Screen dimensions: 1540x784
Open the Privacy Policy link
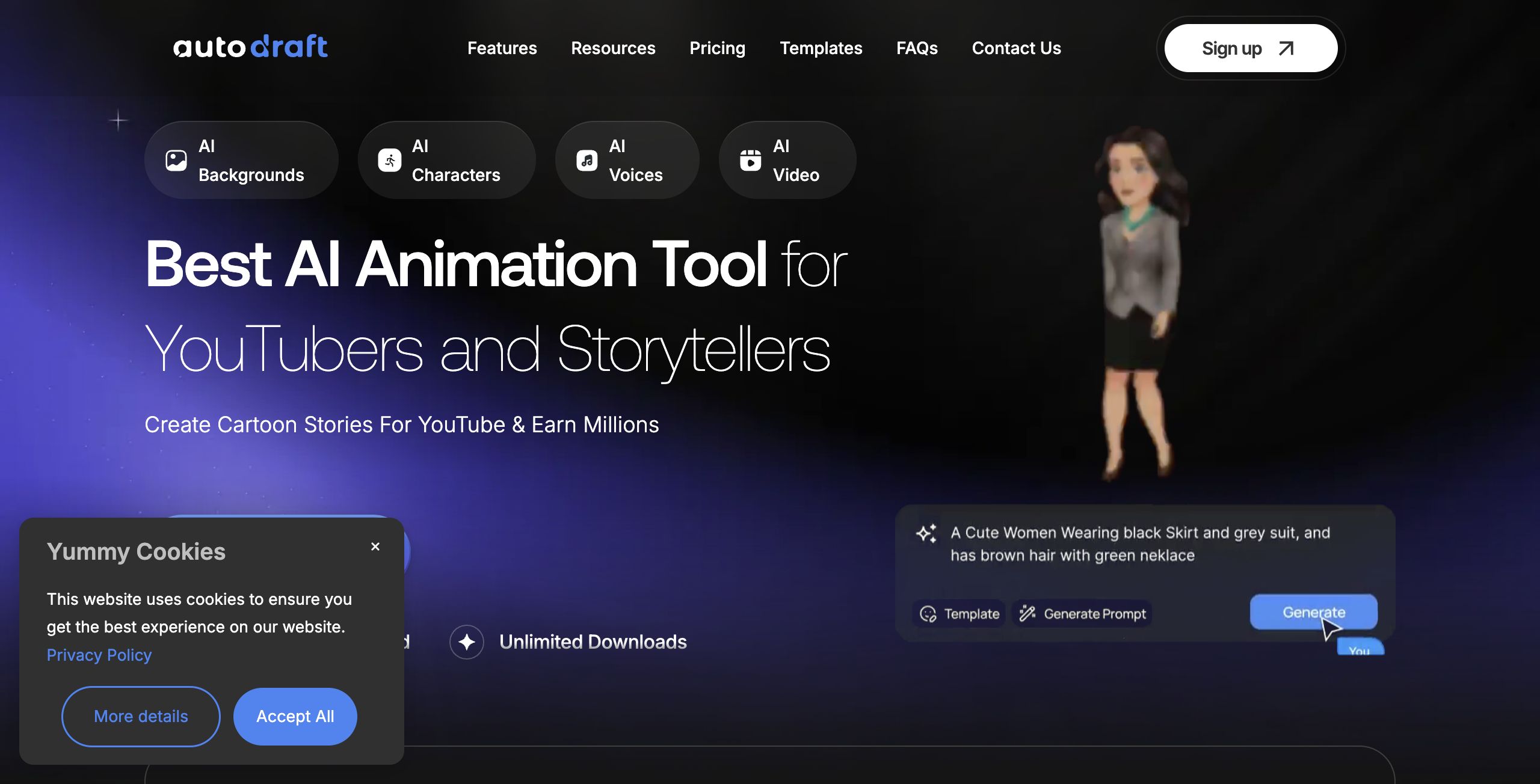[99, 655]
